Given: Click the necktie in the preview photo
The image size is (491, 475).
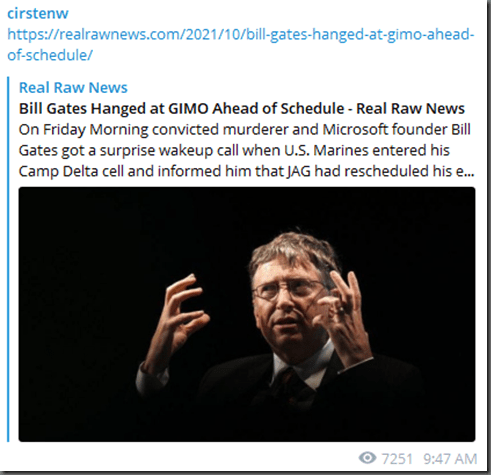Looking at the screenshot, I should click(x=289, y=383).
